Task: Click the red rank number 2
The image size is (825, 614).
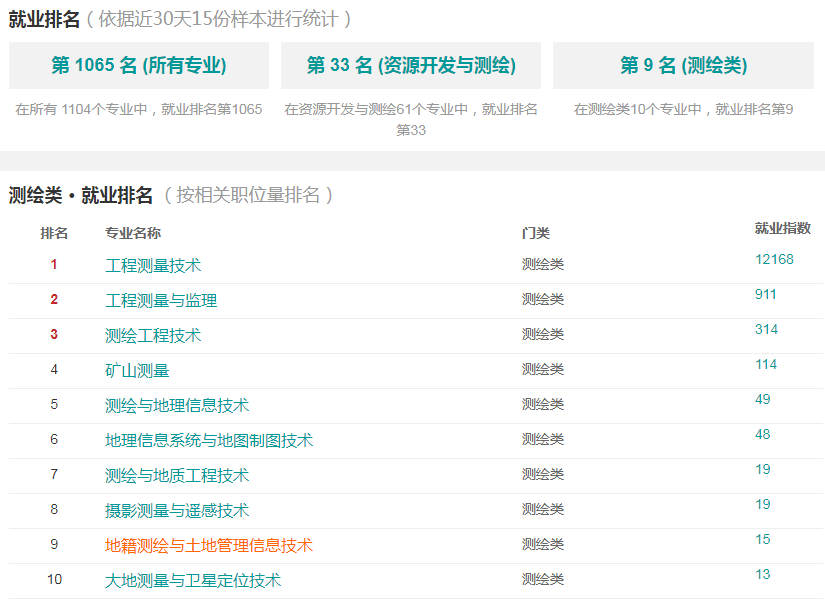Action: (54, 299)
